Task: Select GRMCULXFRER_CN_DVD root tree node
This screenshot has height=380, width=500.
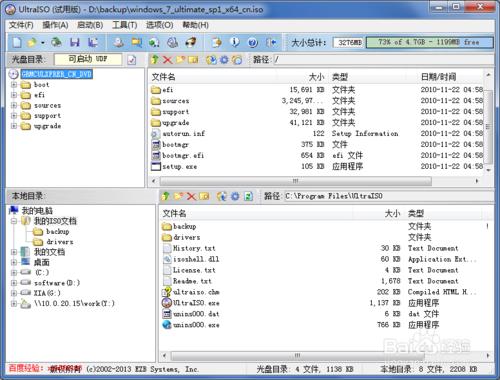Action: click(x=57, y=74)
